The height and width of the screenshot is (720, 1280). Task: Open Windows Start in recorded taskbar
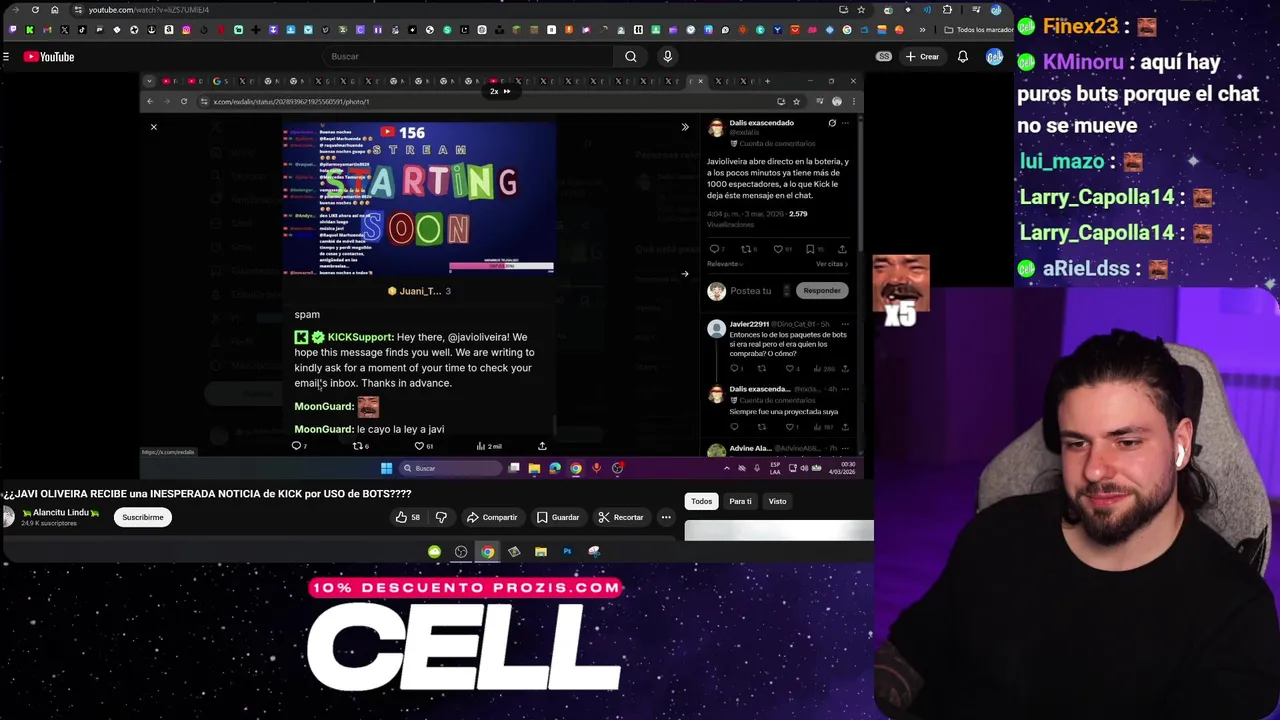click(386, 468)
